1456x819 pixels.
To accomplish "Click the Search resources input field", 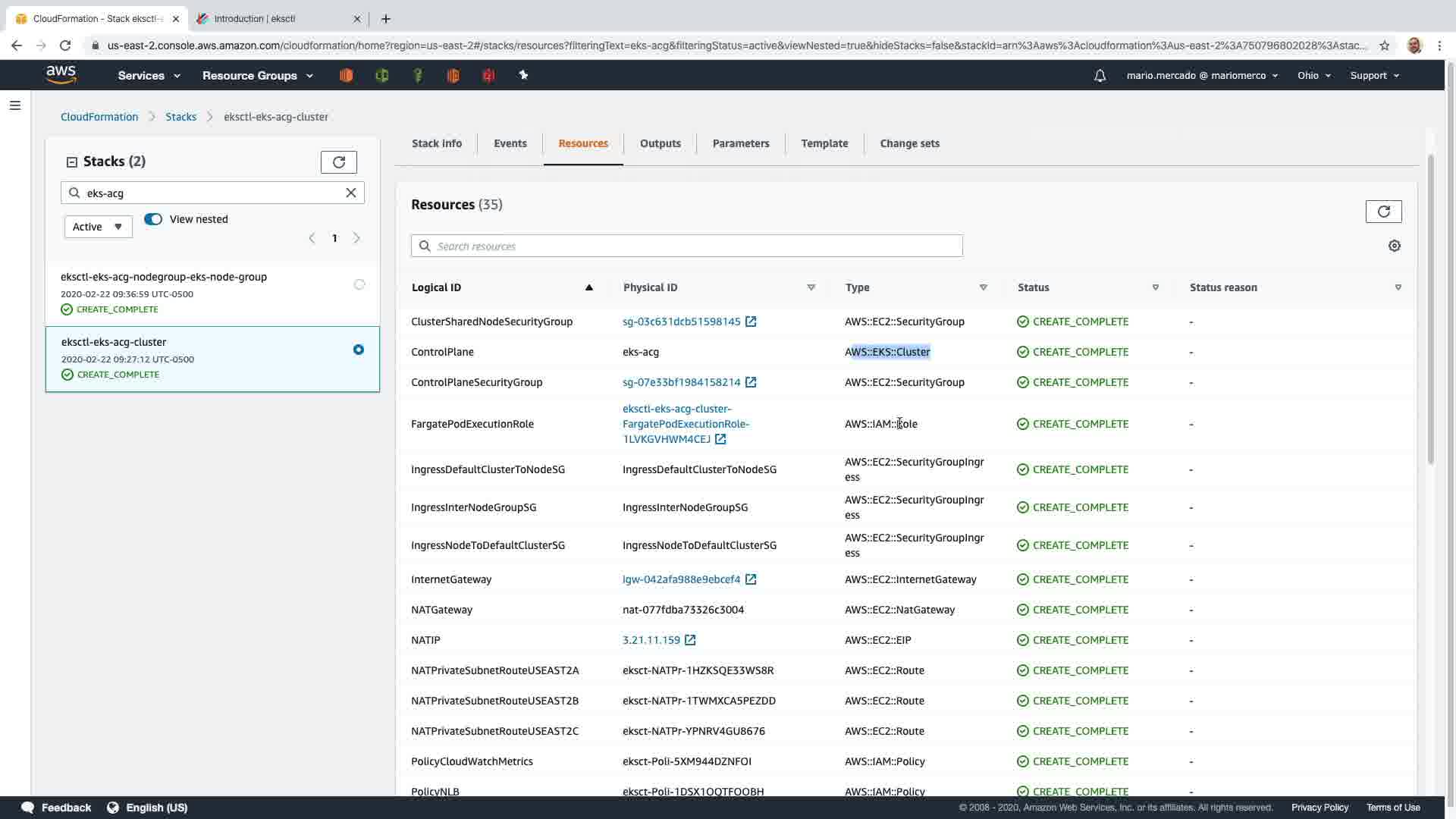I will 686,246.
